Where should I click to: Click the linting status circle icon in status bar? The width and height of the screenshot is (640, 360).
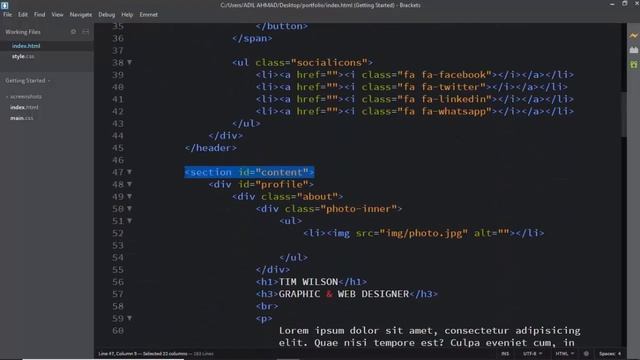586,353
